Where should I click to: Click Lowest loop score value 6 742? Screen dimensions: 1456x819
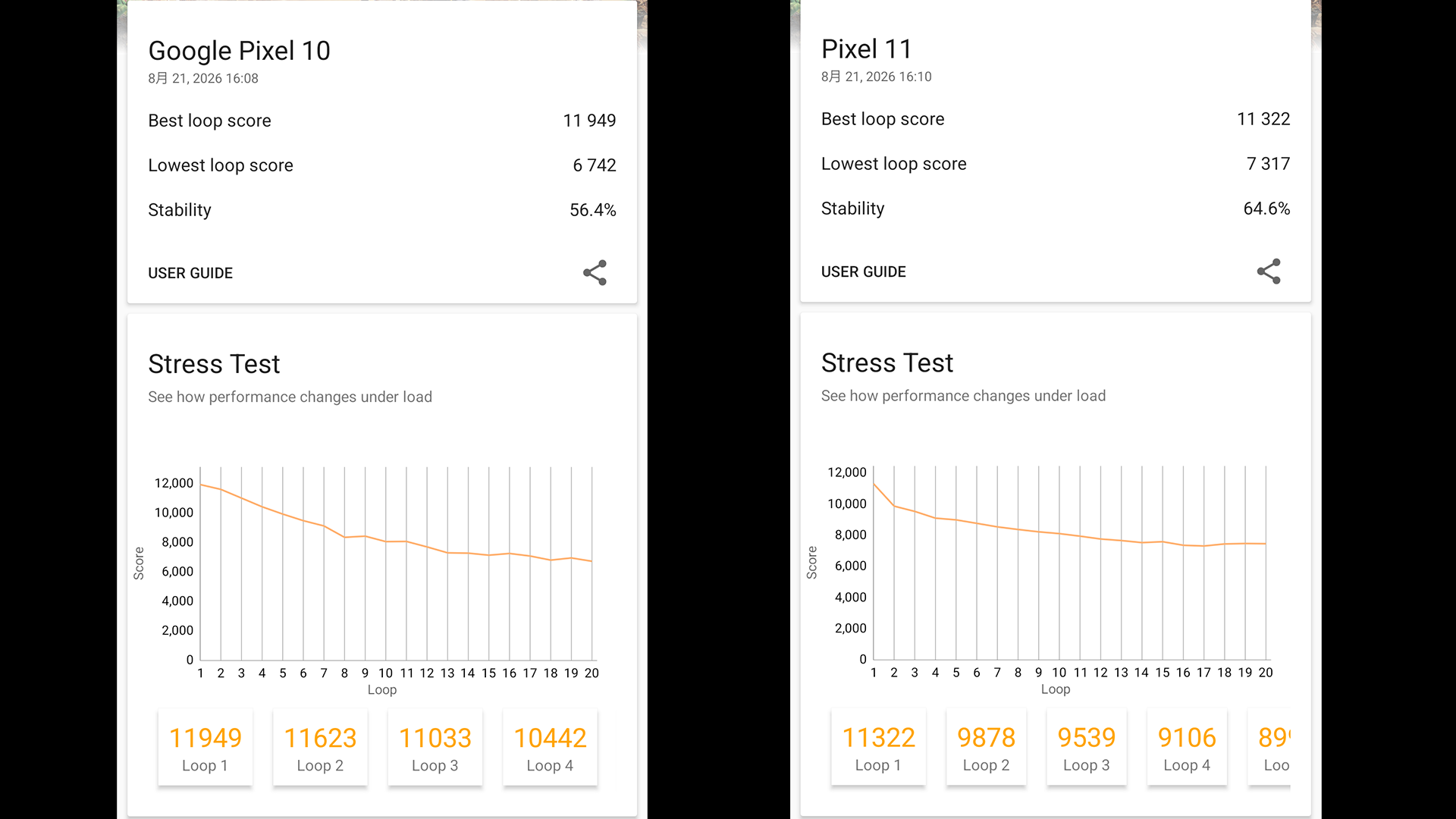point(595,165)
